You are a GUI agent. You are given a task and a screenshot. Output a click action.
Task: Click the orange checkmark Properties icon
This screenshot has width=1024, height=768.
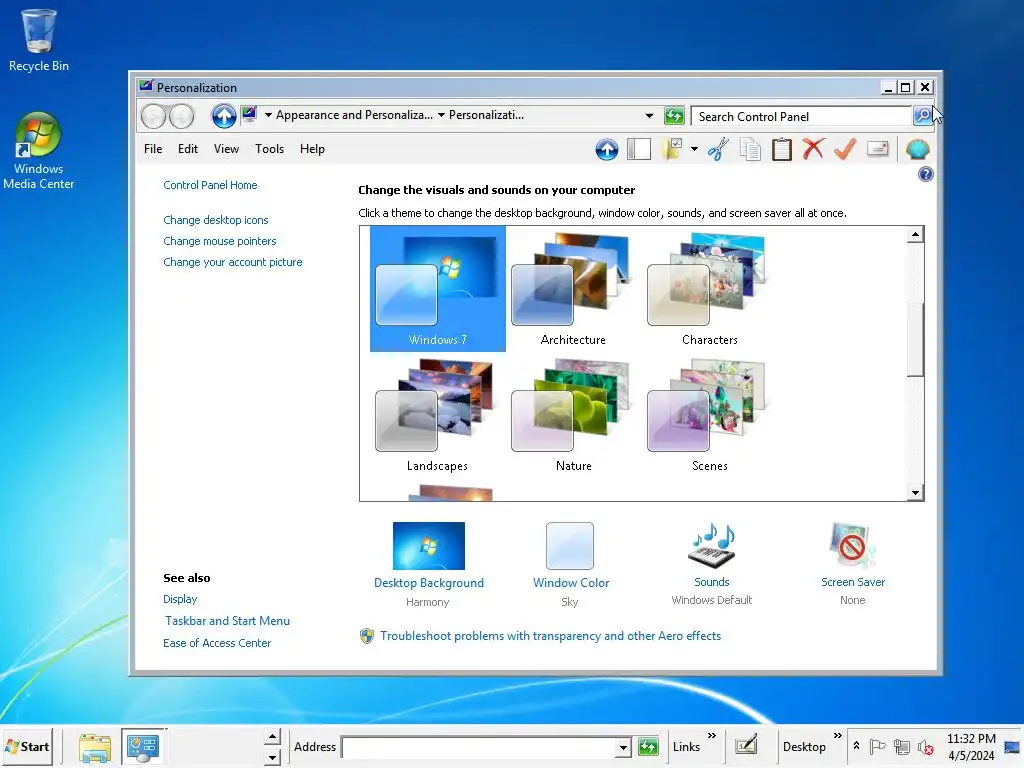845,149
